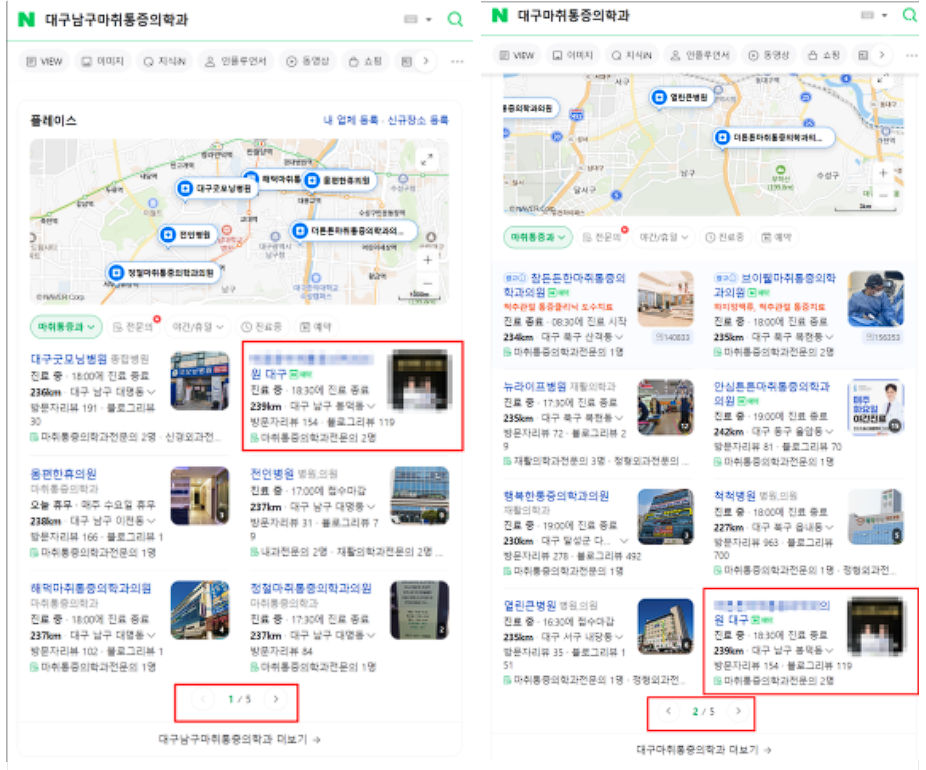Open 대구굿모닝병원 listing title
The image size is (926, 770).
point(69,359)
